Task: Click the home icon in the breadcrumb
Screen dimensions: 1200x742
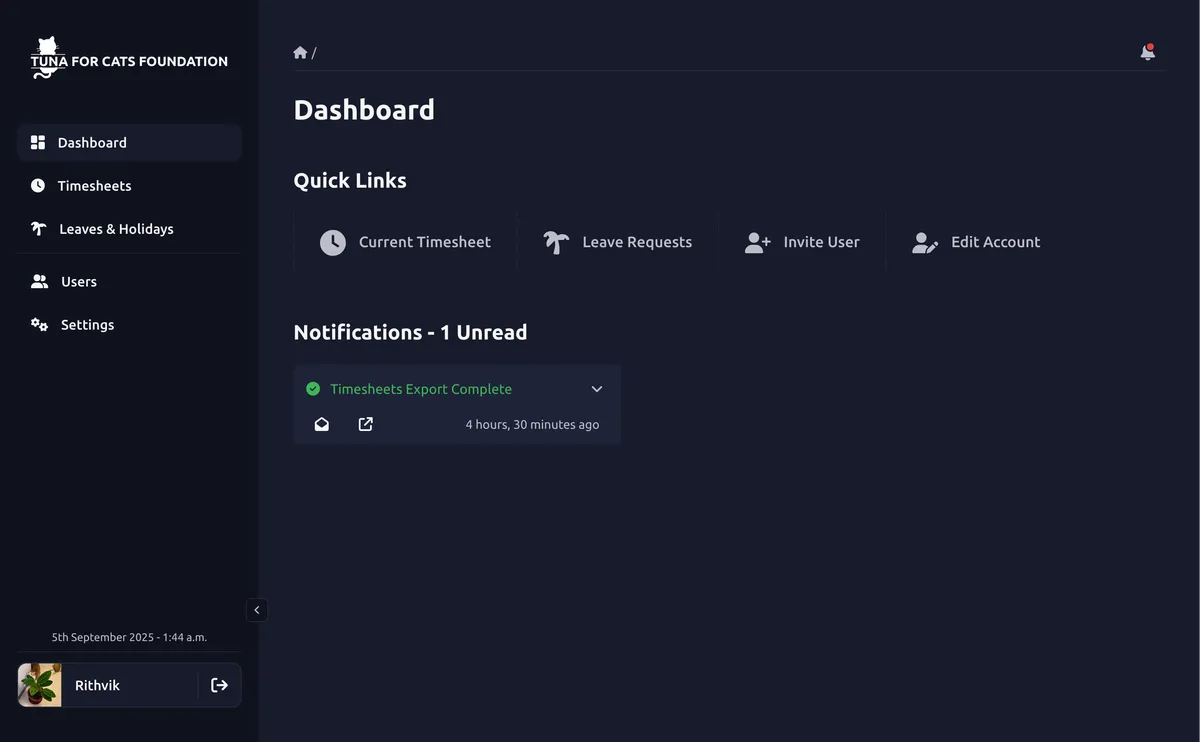Action: tap(299, 51)
